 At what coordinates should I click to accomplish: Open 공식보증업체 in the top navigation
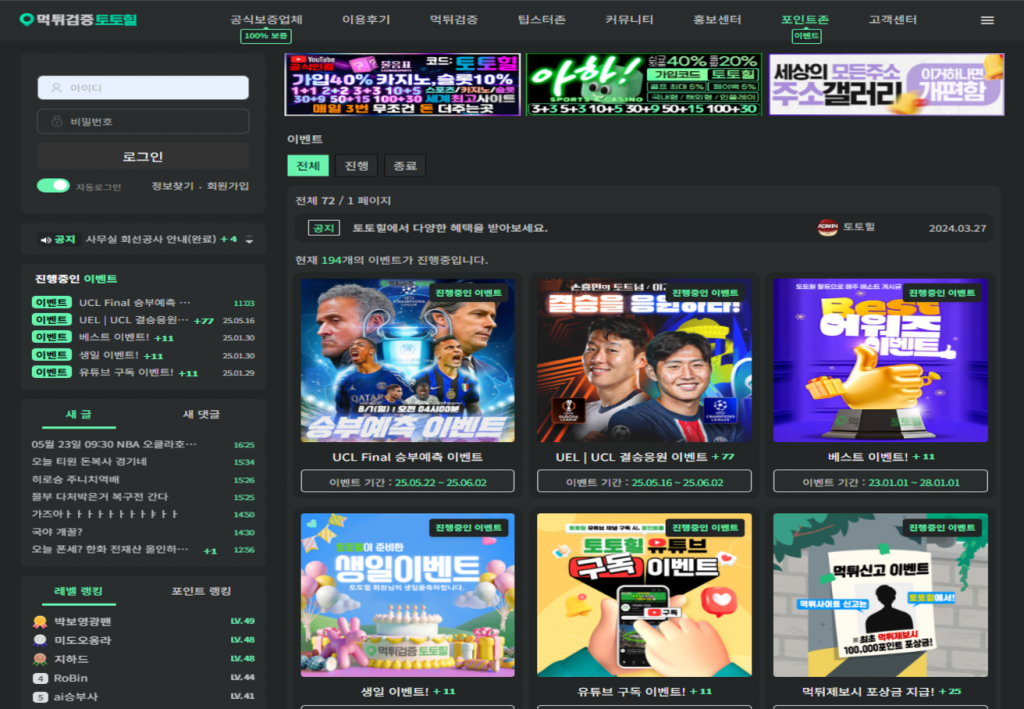tap(266, 20)
